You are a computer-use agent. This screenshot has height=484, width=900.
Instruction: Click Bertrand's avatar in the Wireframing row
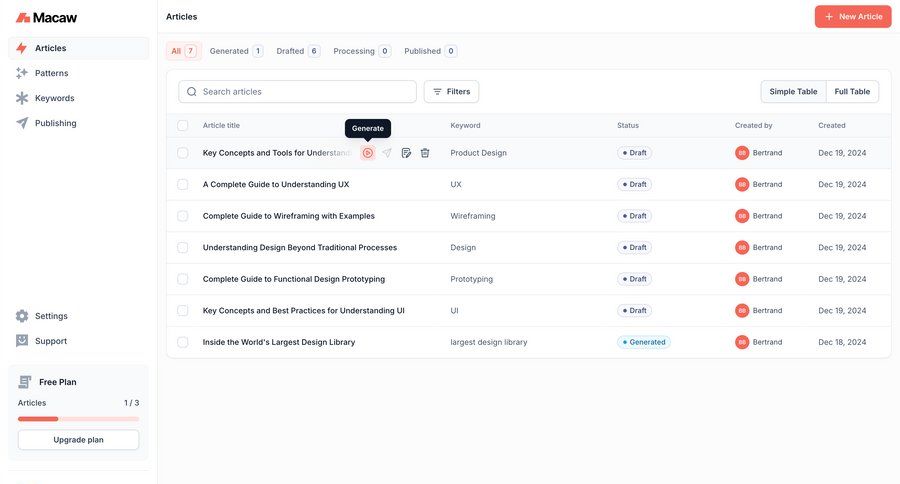tap(742, 216)
